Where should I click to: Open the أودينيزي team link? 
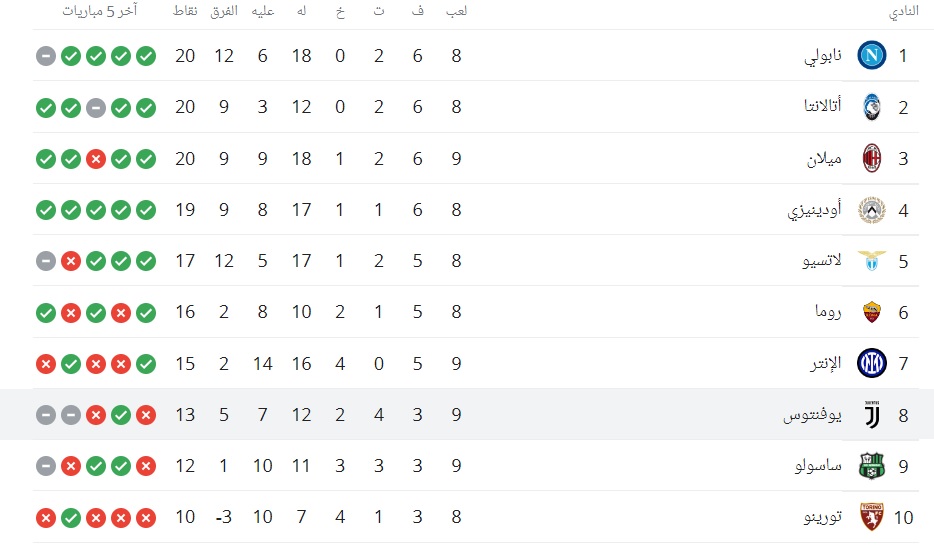(x=814, y=210)
